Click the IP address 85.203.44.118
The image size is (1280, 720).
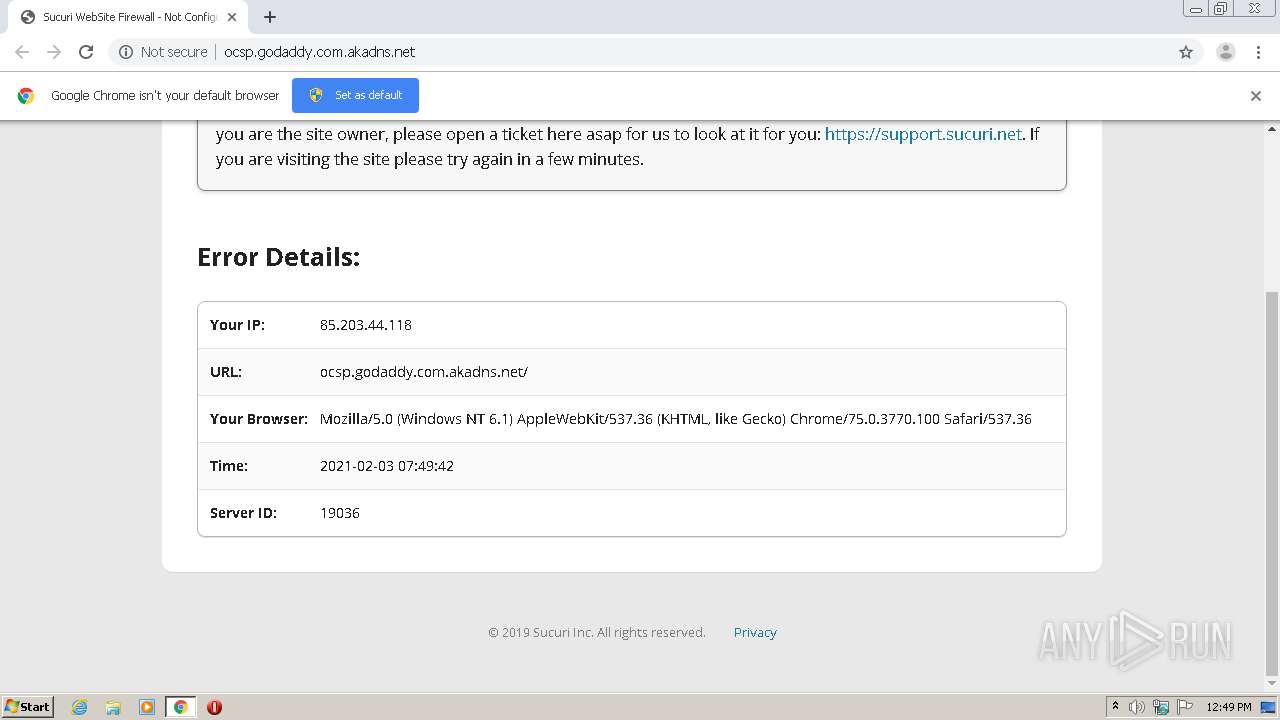point(366,325)
